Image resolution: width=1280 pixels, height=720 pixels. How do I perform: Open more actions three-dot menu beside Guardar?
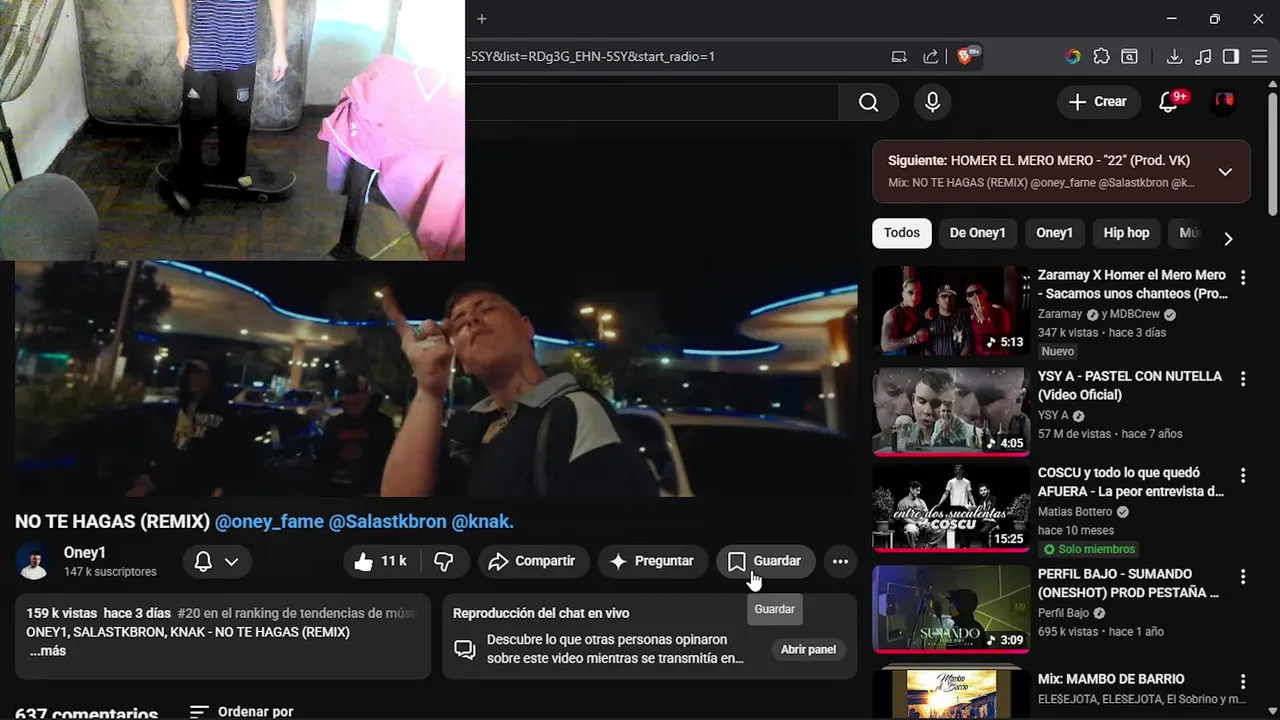pyautogui.click(x=840, y=561)
